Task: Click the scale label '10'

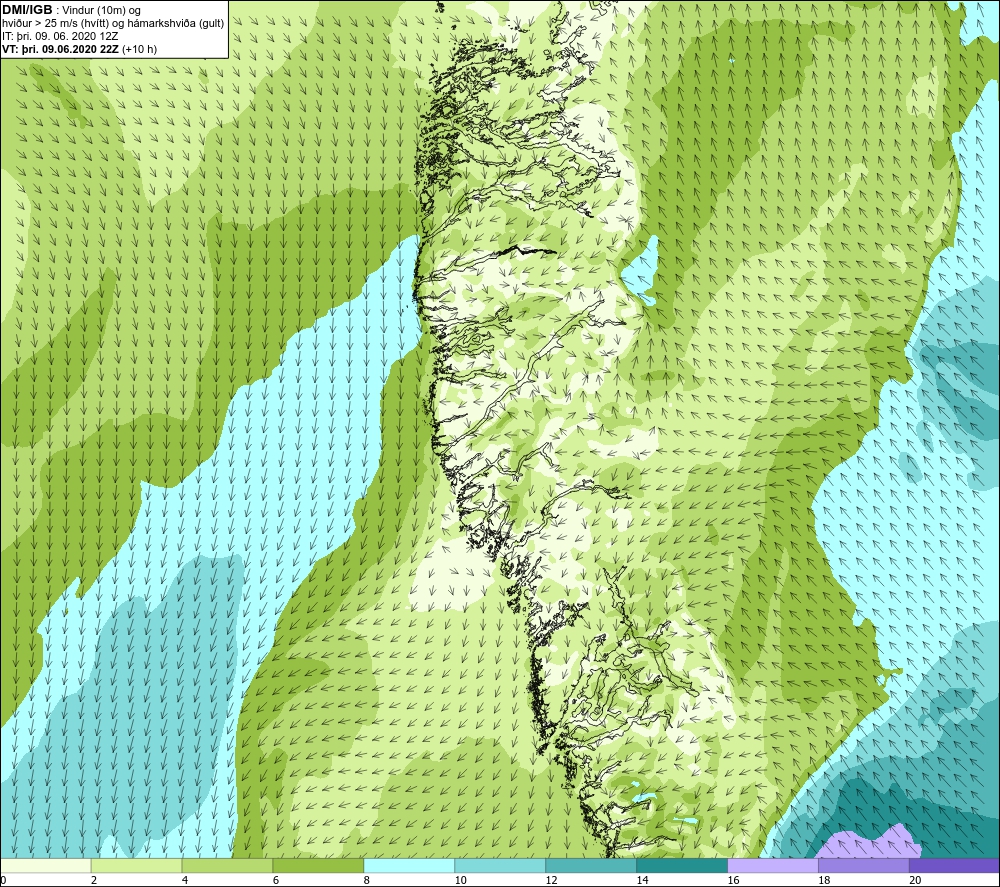Action: coord(460,880)
